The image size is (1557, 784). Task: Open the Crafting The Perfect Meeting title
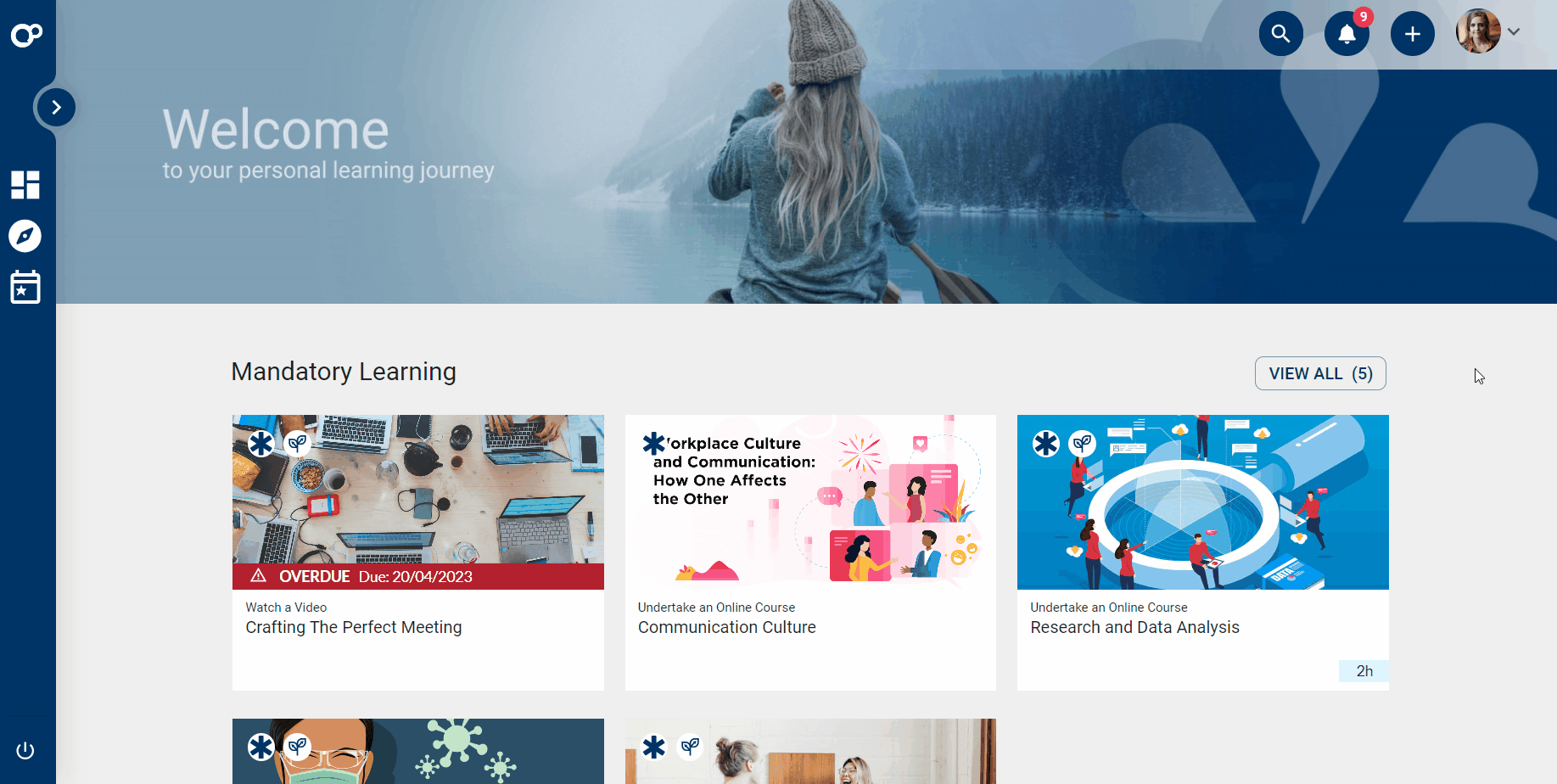(x=354, y=627)
